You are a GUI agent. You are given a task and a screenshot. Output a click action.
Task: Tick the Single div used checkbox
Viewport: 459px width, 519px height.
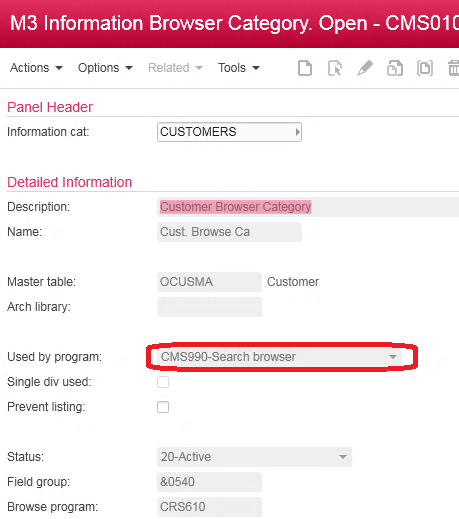tap(163, 382)
